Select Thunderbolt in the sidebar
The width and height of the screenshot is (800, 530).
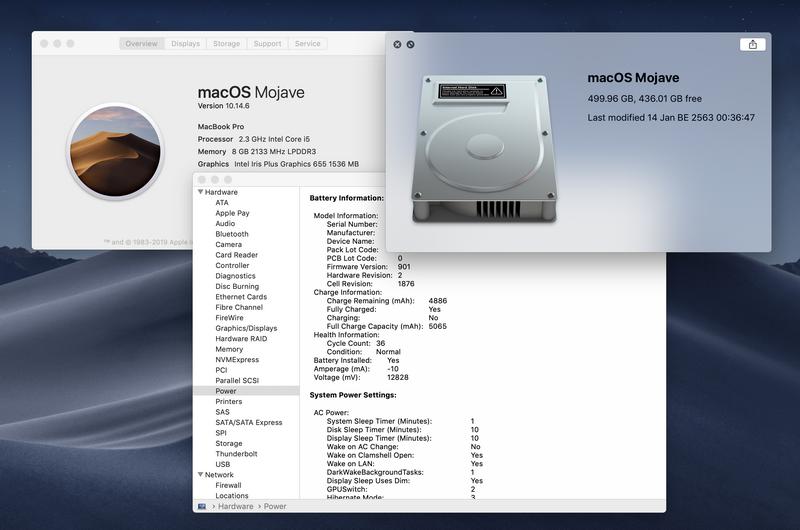[236, 453]
